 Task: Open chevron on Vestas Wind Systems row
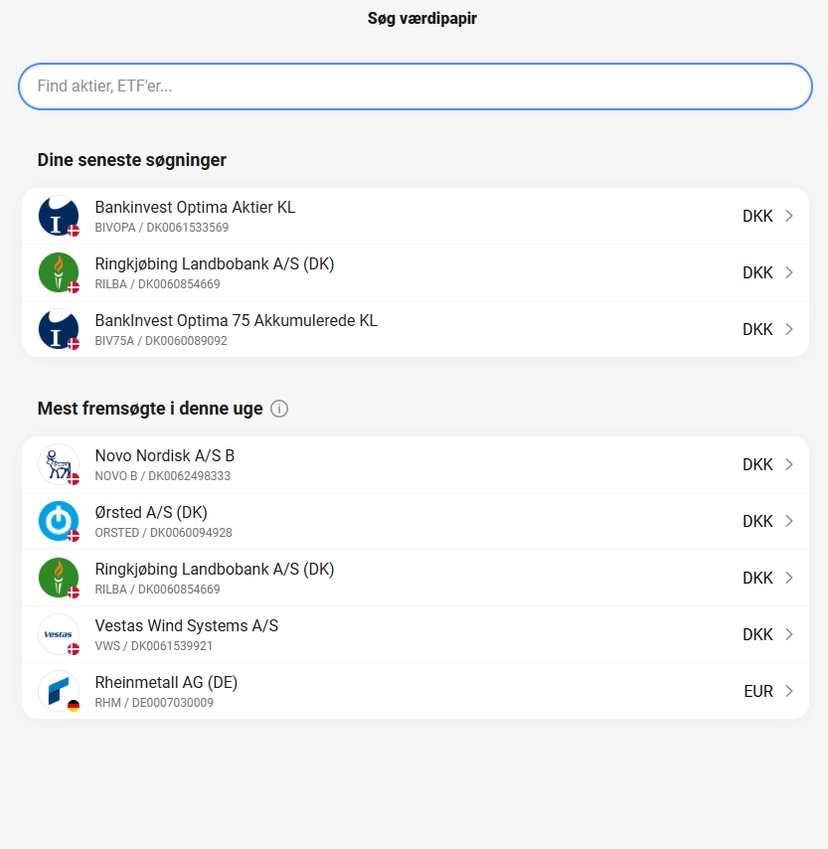[x=789, y=634]
